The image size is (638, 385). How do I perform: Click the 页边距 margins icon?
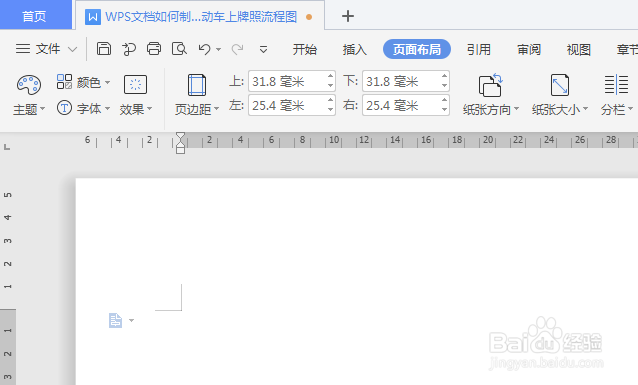click(x=197, y=85)
